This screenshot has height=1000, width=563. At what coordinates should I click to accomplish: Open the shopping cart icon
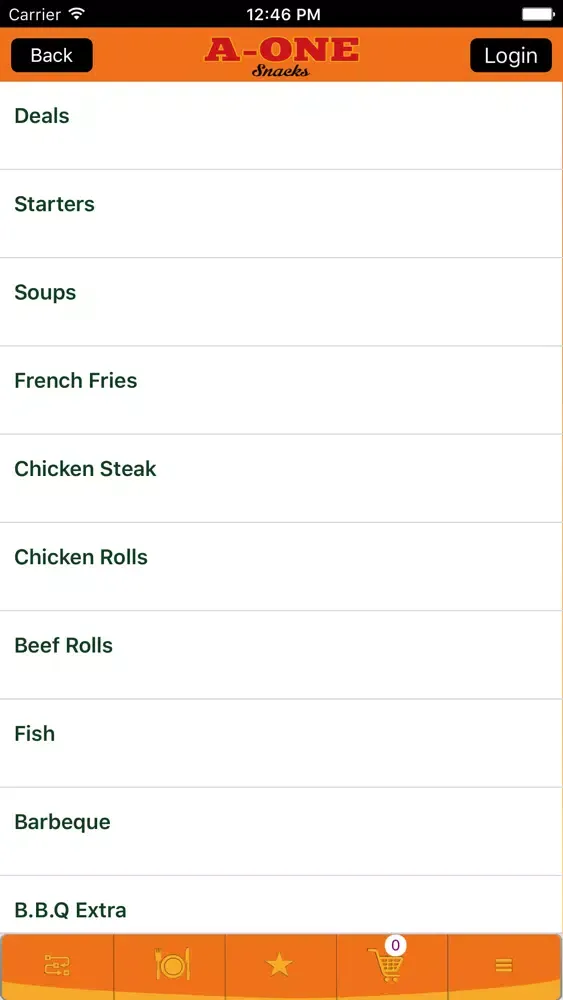385,966
